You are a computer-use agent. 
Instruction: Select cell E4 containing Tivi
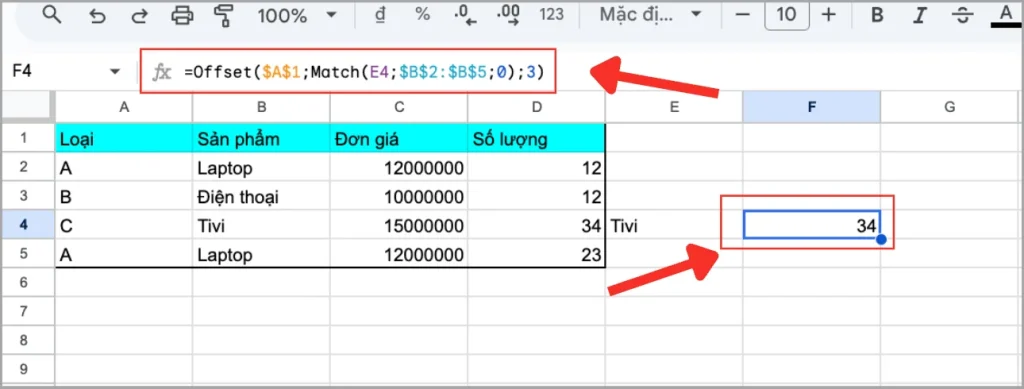click(x=674, y=226)
